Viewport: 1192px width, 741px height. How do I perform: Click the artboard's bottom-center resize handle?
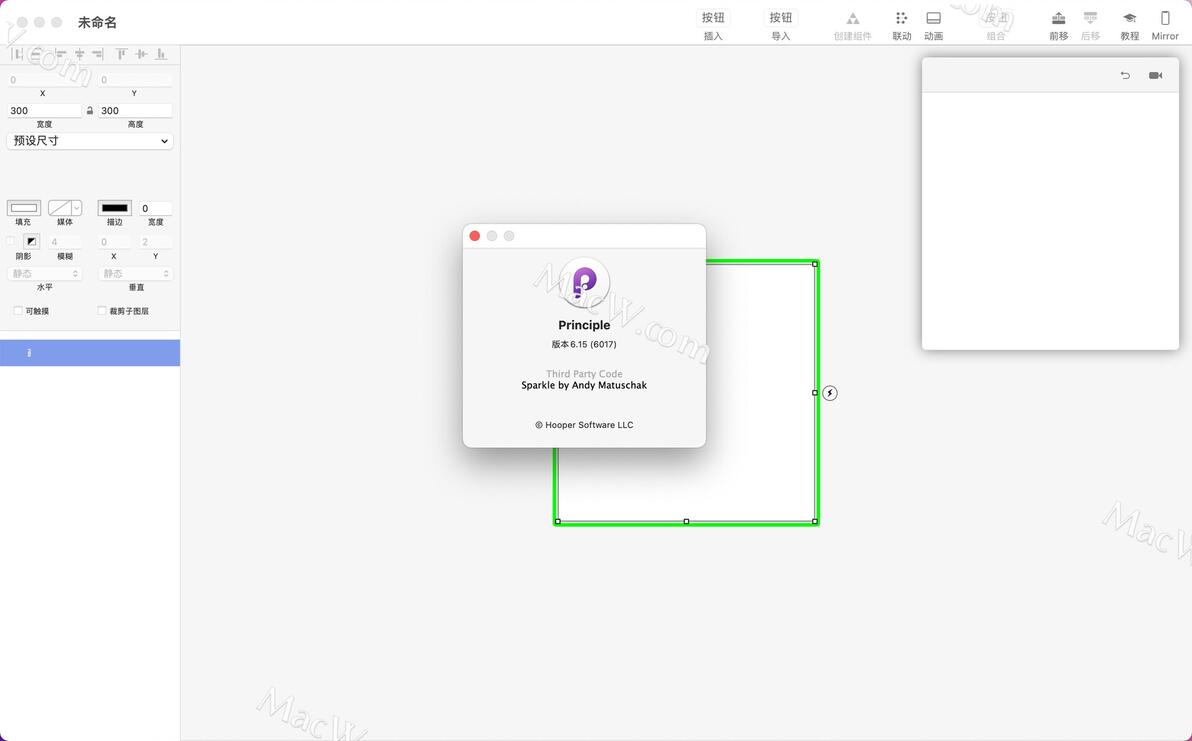[x=686, y=521]
